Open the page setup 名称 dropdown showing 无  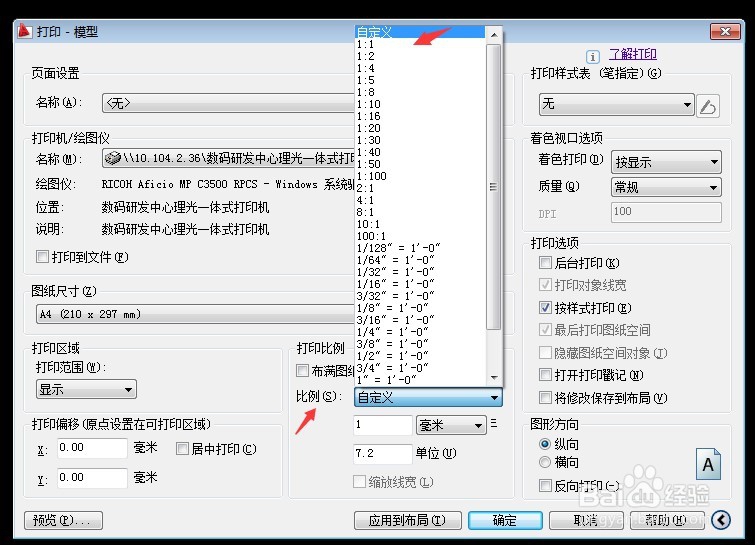point(228,103)
